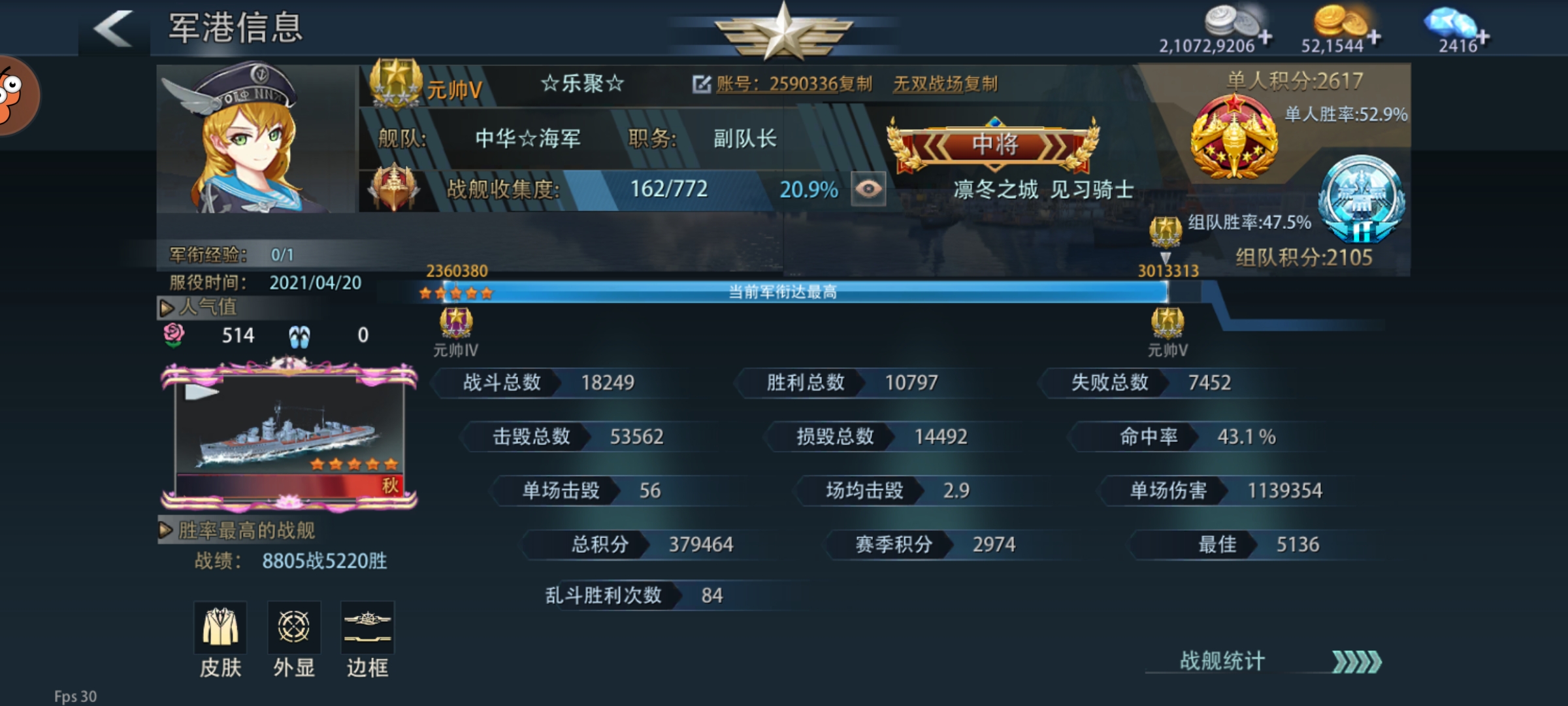
Task: Tap the rose popularity icon
Action: click(174, 335)
